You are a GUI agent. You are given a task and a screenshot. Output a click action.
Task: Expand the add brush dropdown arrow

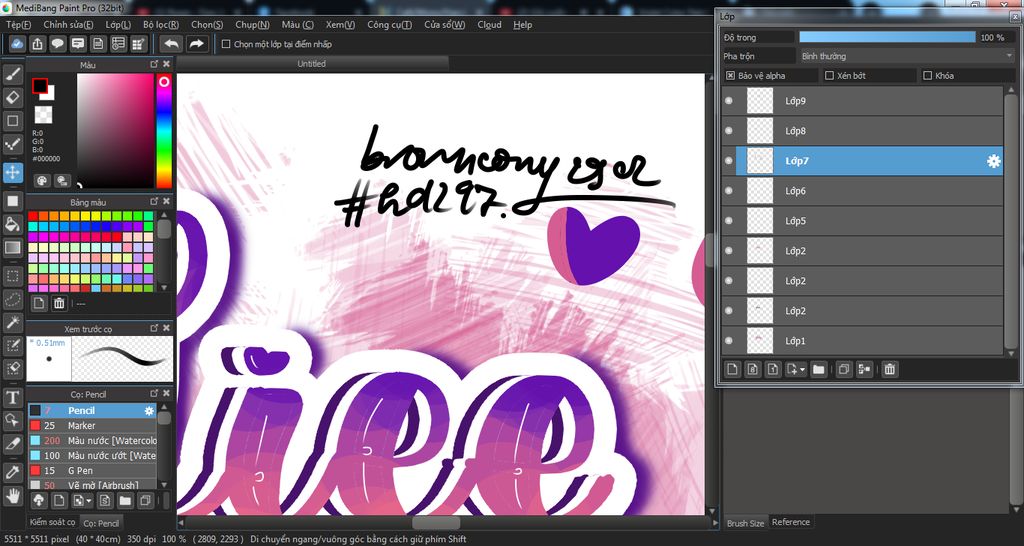pyautogui.click(x=89, y=501)
